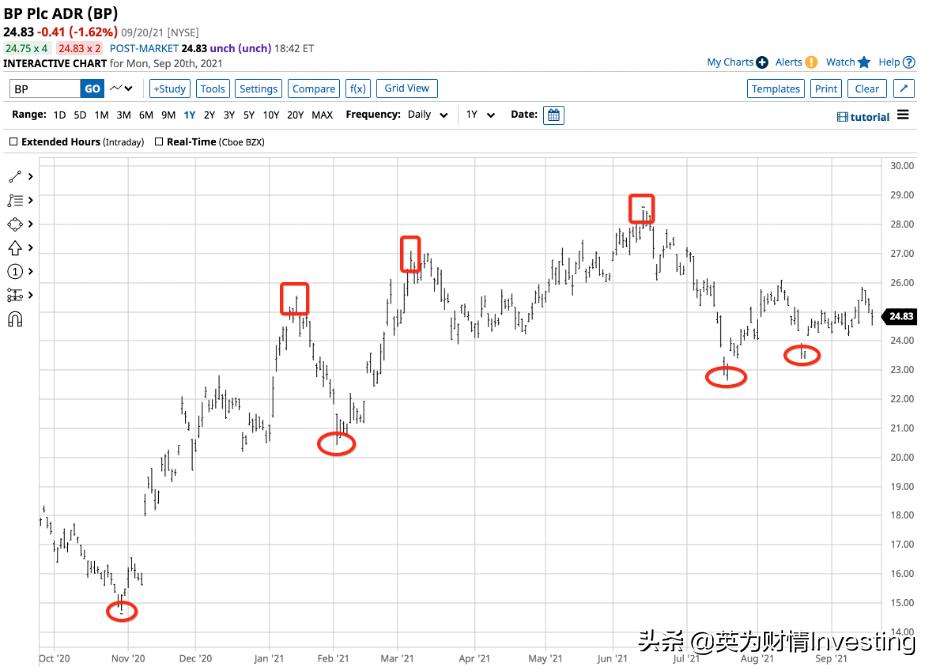This screenshot has width=936, height=672.
Task: Enable the Extended Hours checkbox
Action: tap(13, 142)
